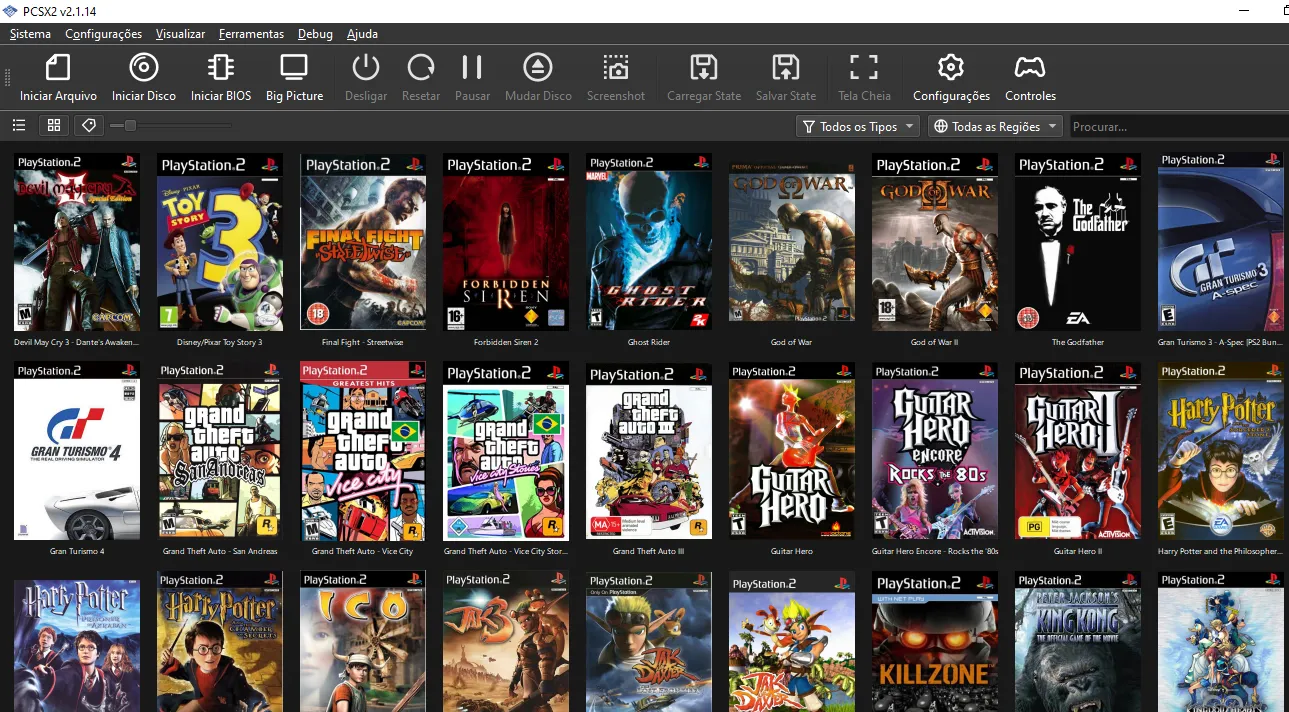
Task: Click the Mudar Disco eject icon
Action: pyautogui.click(x=538, y=76)
